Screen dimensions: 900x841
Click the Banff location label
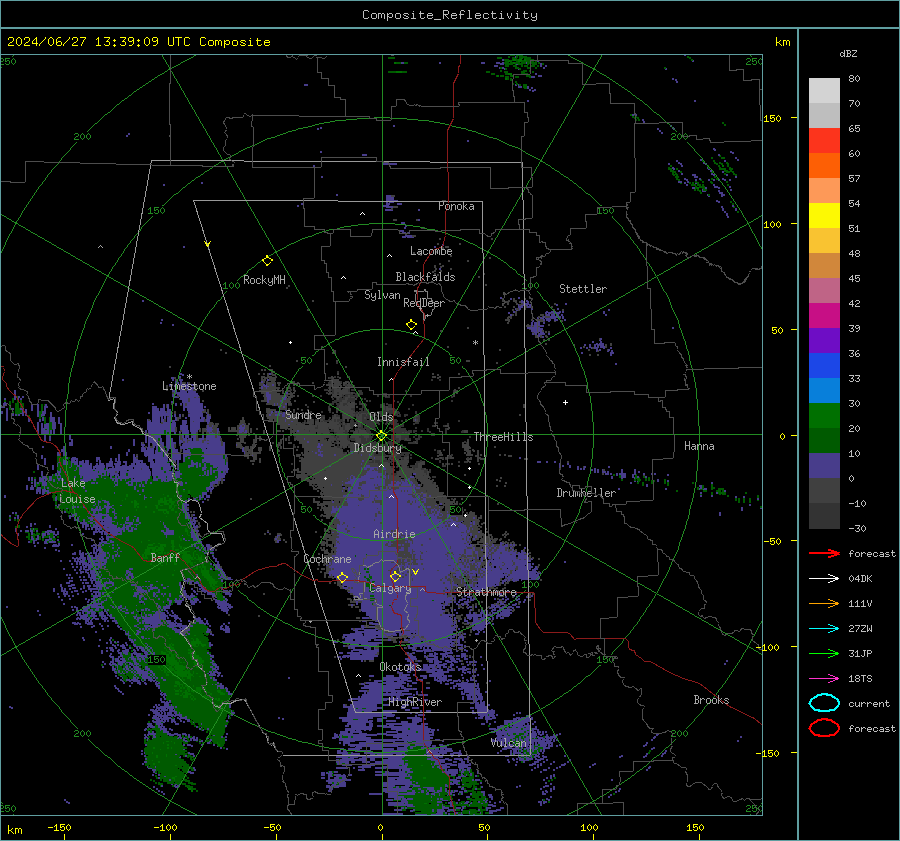pos(165,557)
